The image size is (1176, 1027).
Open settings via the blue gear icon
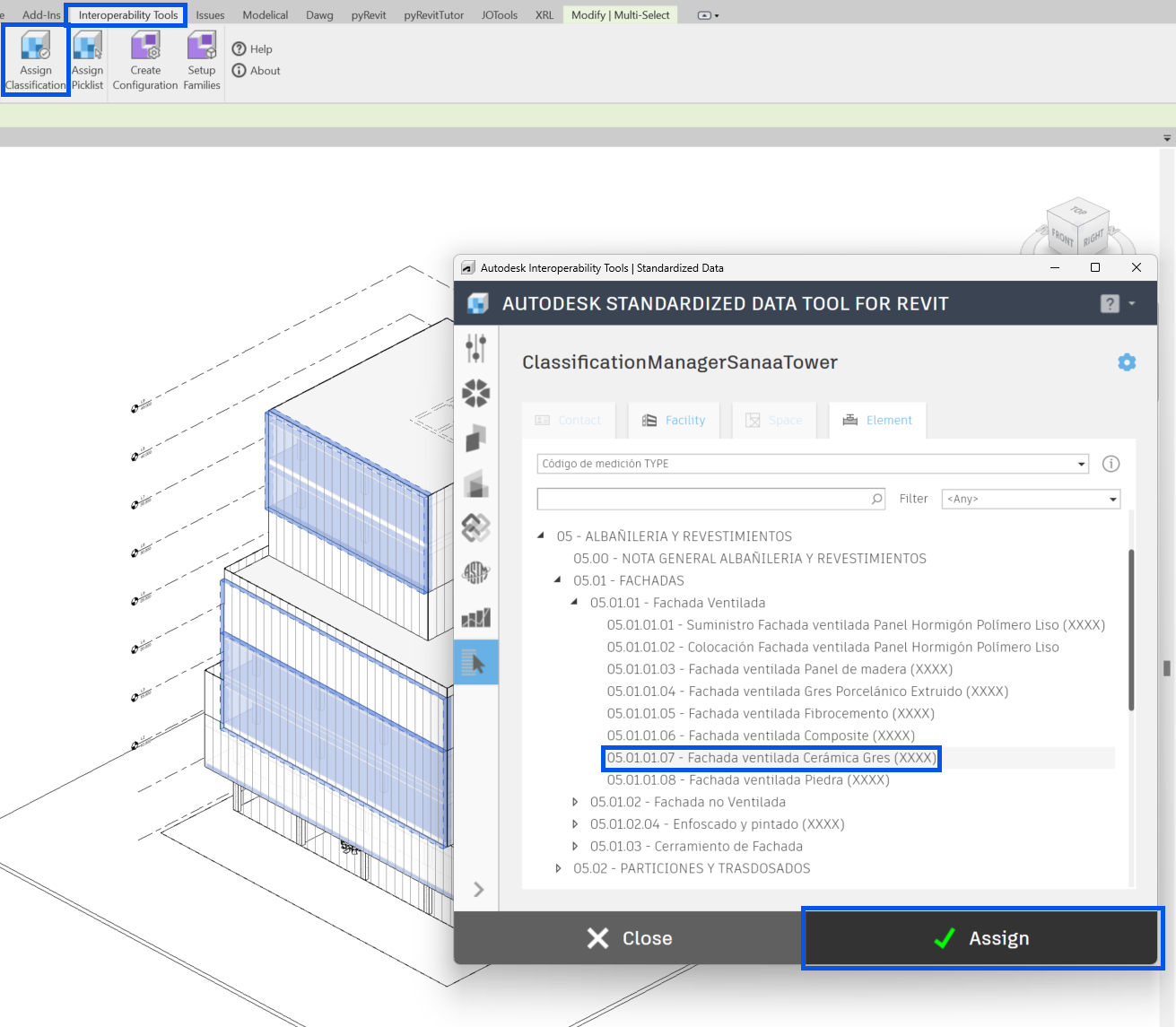[x=1127, y=362]
